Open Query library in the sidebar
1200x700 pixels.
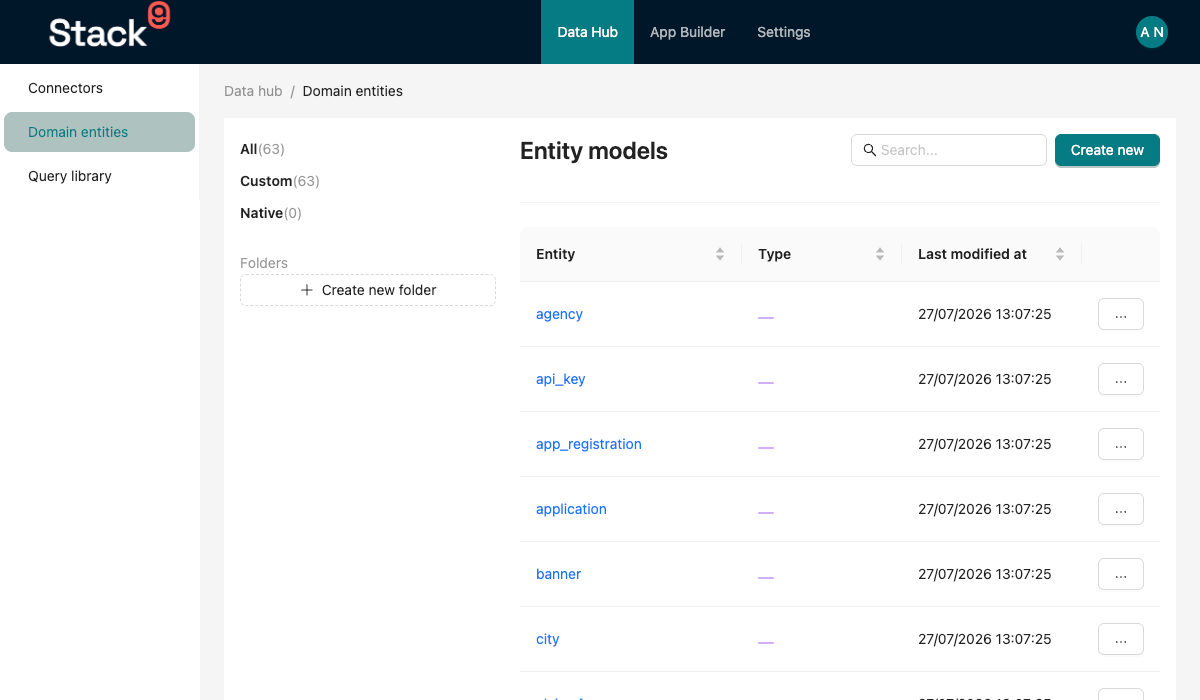point(99,176)
